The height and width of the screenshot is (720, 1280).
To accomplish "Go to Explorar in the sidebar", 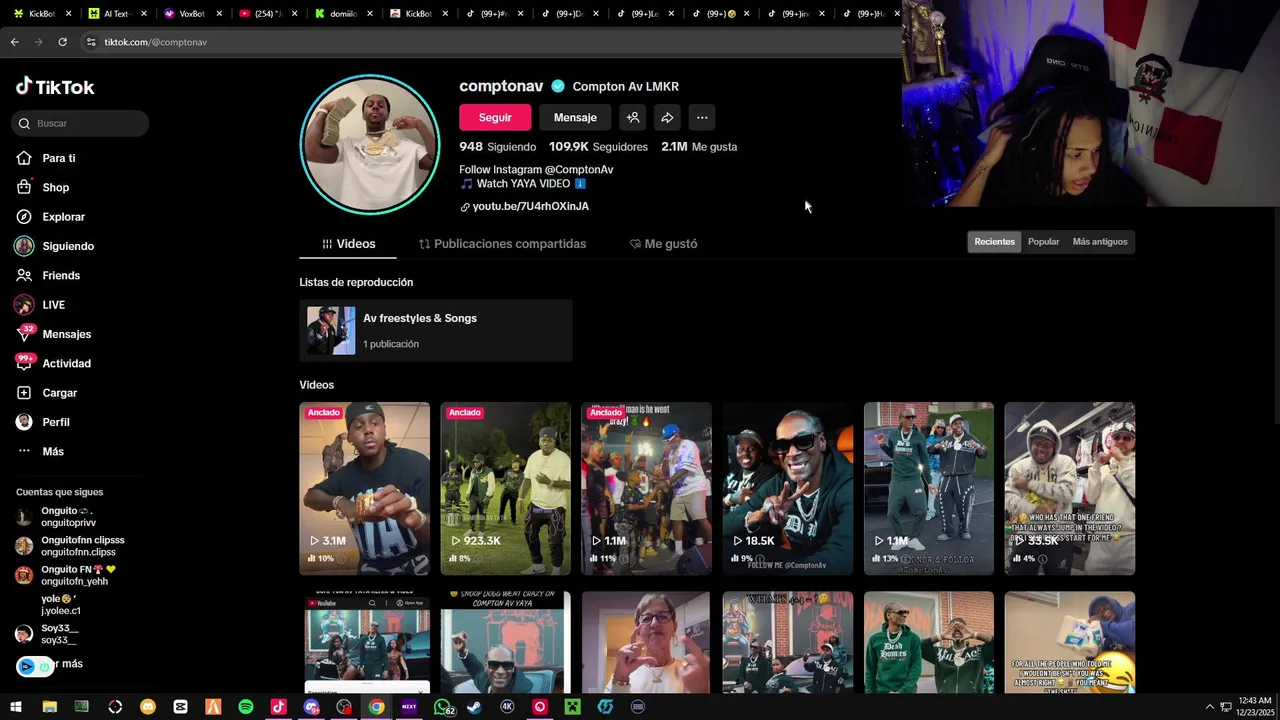I will [x=51, y=217].
